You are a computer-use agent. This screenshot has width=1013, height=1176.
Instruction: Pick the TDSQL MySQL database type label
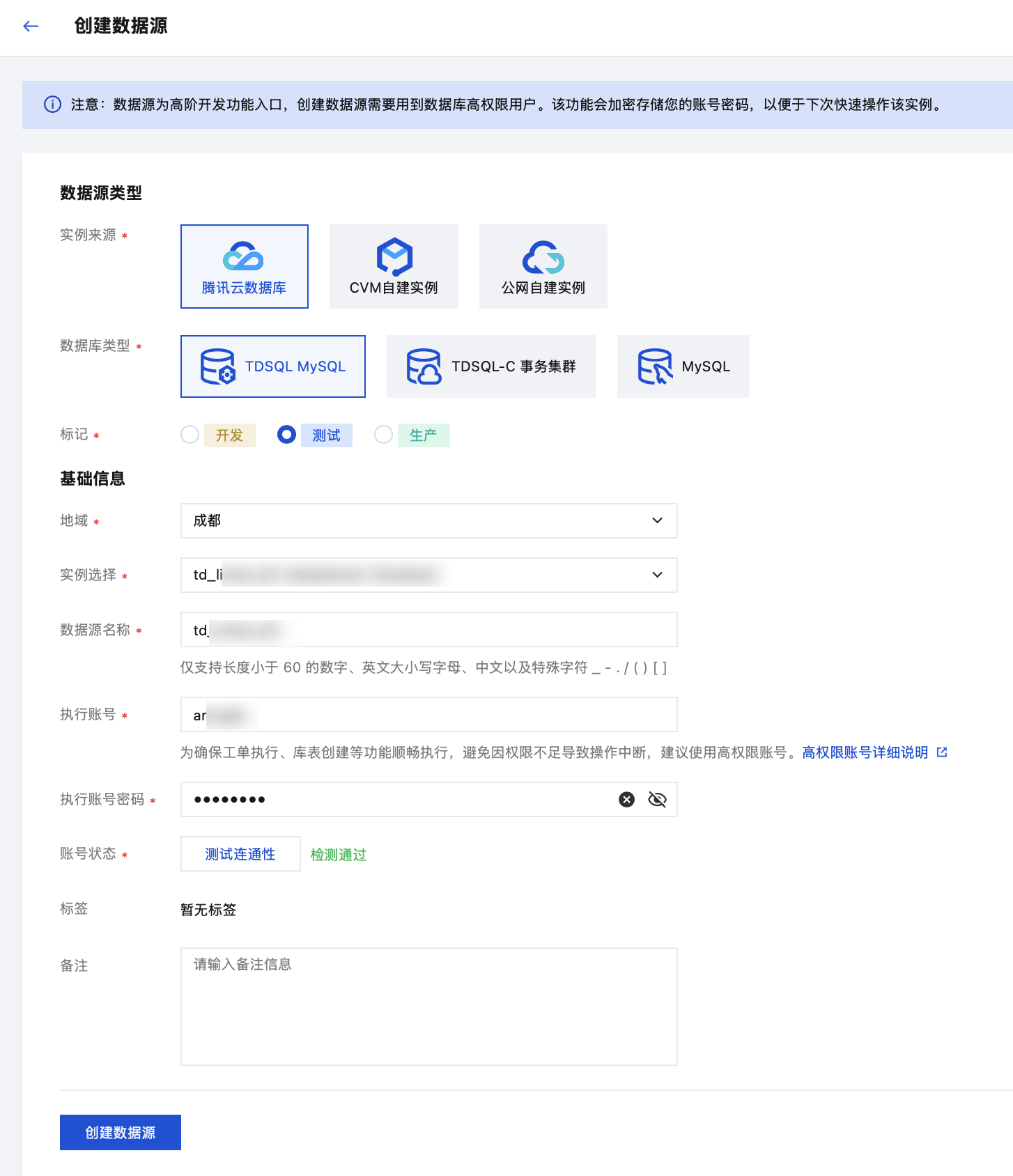click(295, 366)
